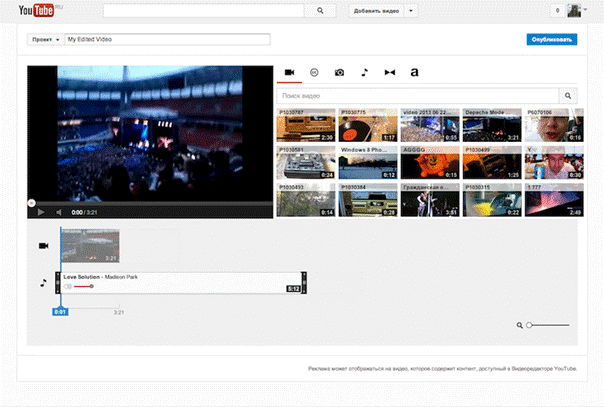Image resolution: width=604 pixels, height=407 pixels.
Task: Select the P1030493 video thumbnail
Action: click(306, 200)
